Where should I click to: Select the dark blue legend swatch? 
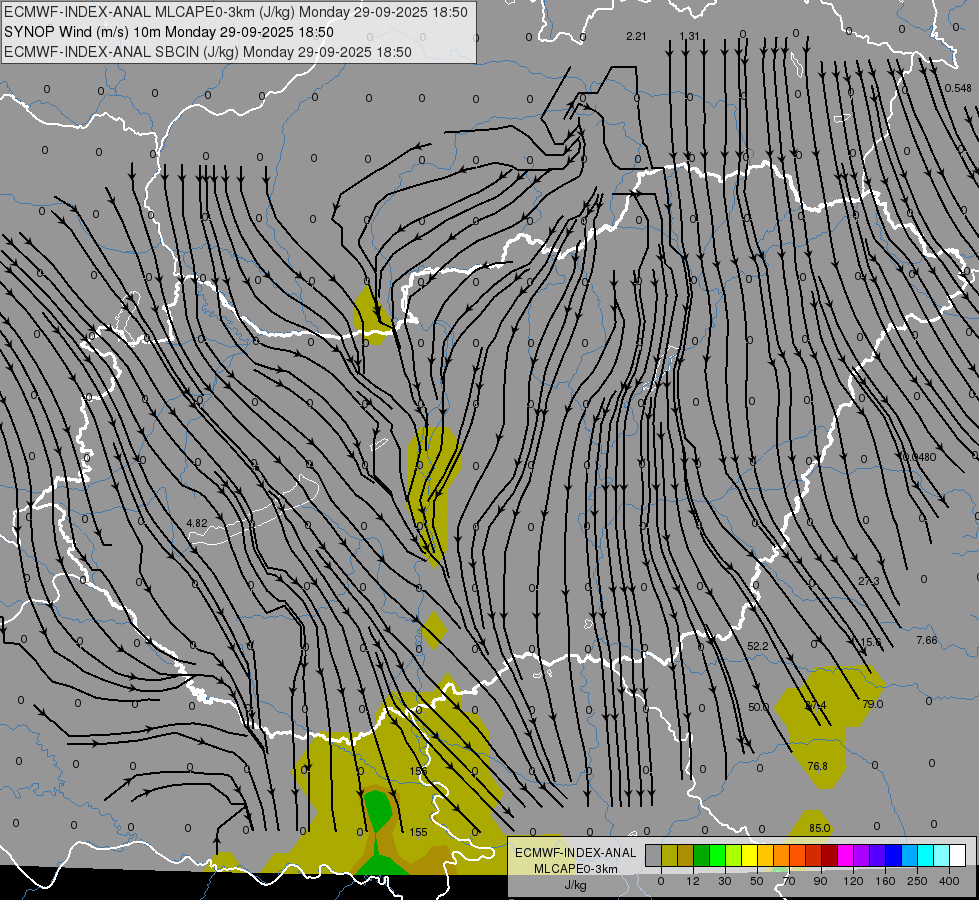[x=893, y=855]
